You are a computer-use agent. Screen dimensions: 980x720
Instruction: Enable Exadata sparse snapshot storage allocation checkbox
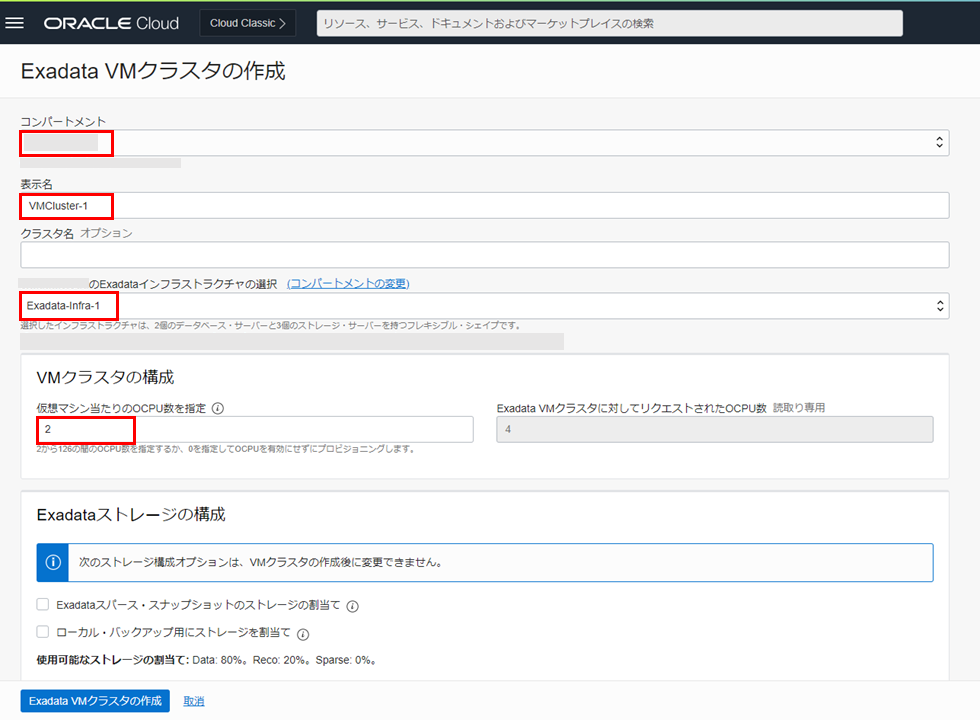click(43, 604)
